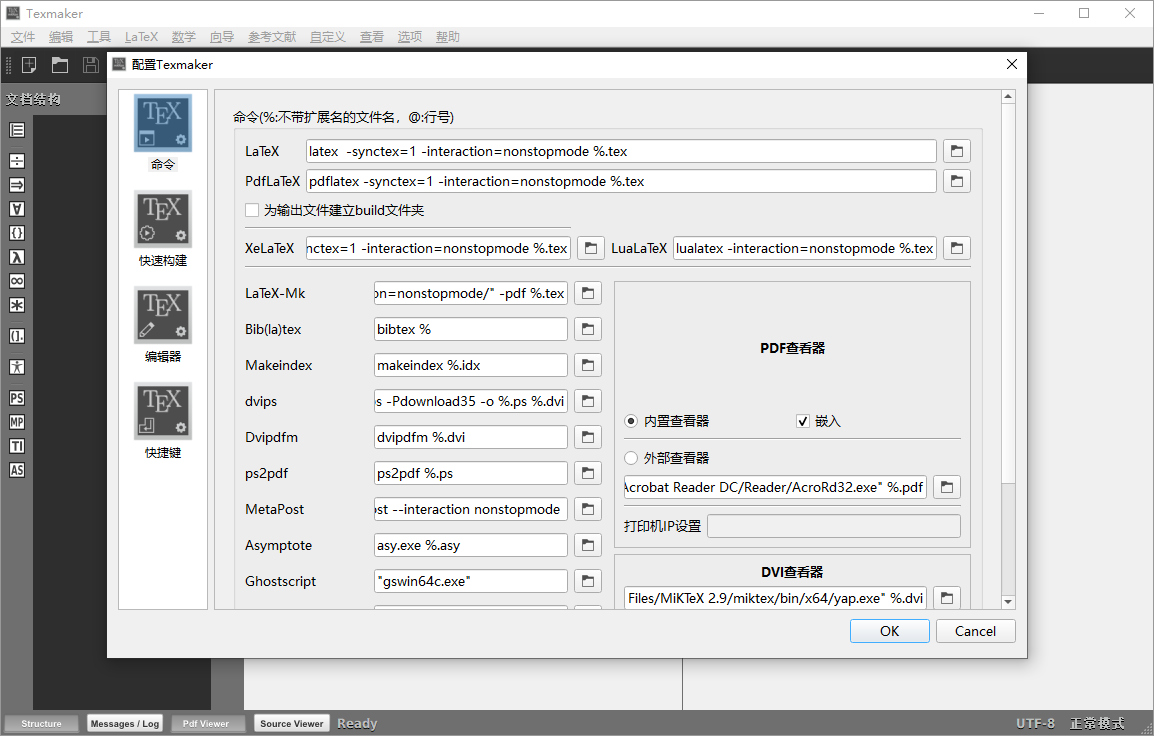Screen dimensions: 1154x736
Task: Click the Ghostscript command field
Action: [470, 581]
